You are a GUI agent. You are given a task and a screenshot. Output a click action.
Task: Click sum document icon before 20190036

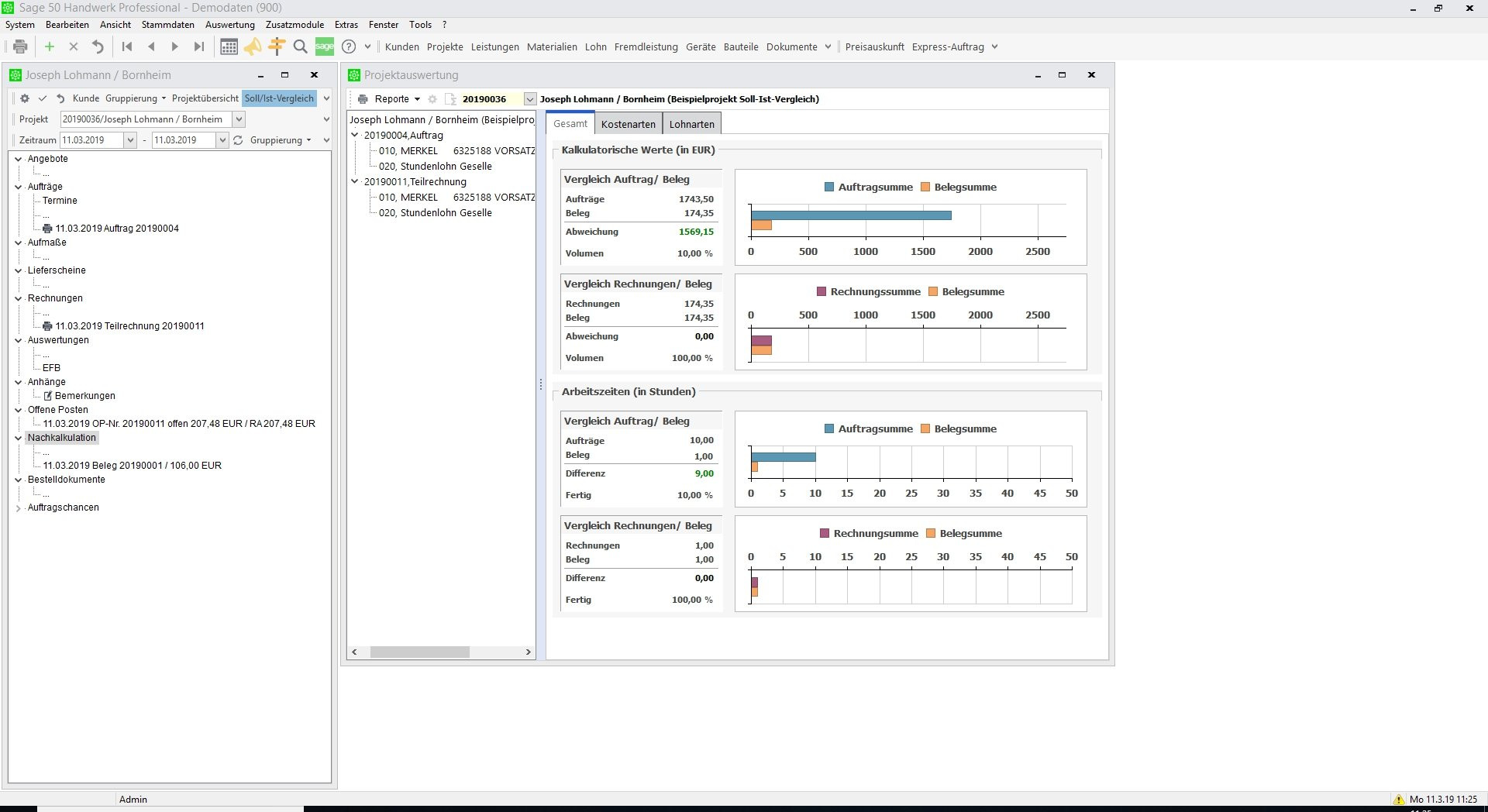[x=450, y=99]
